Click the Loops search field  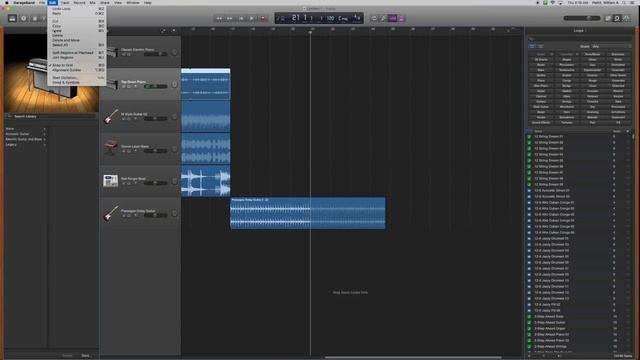tap(579, 39)
